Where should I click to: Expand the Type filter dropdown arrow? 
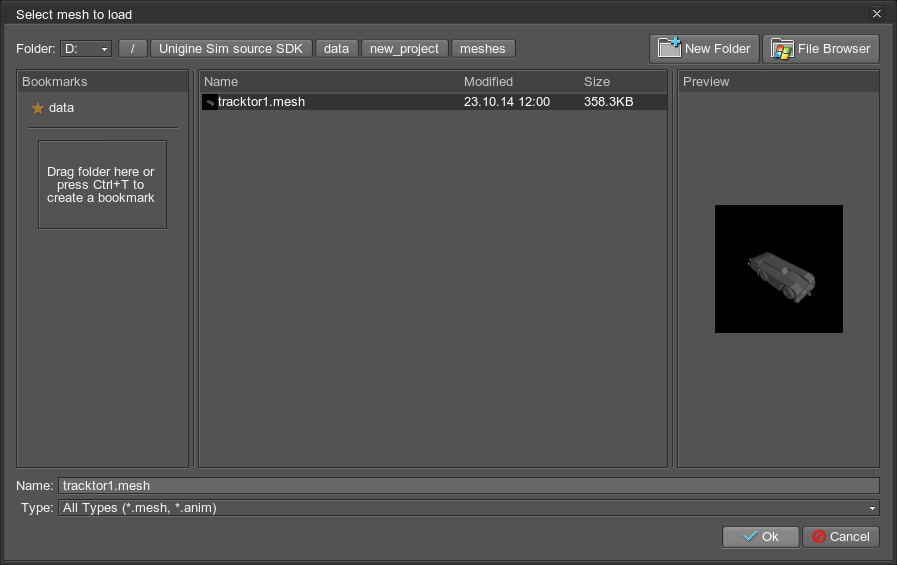872,508
